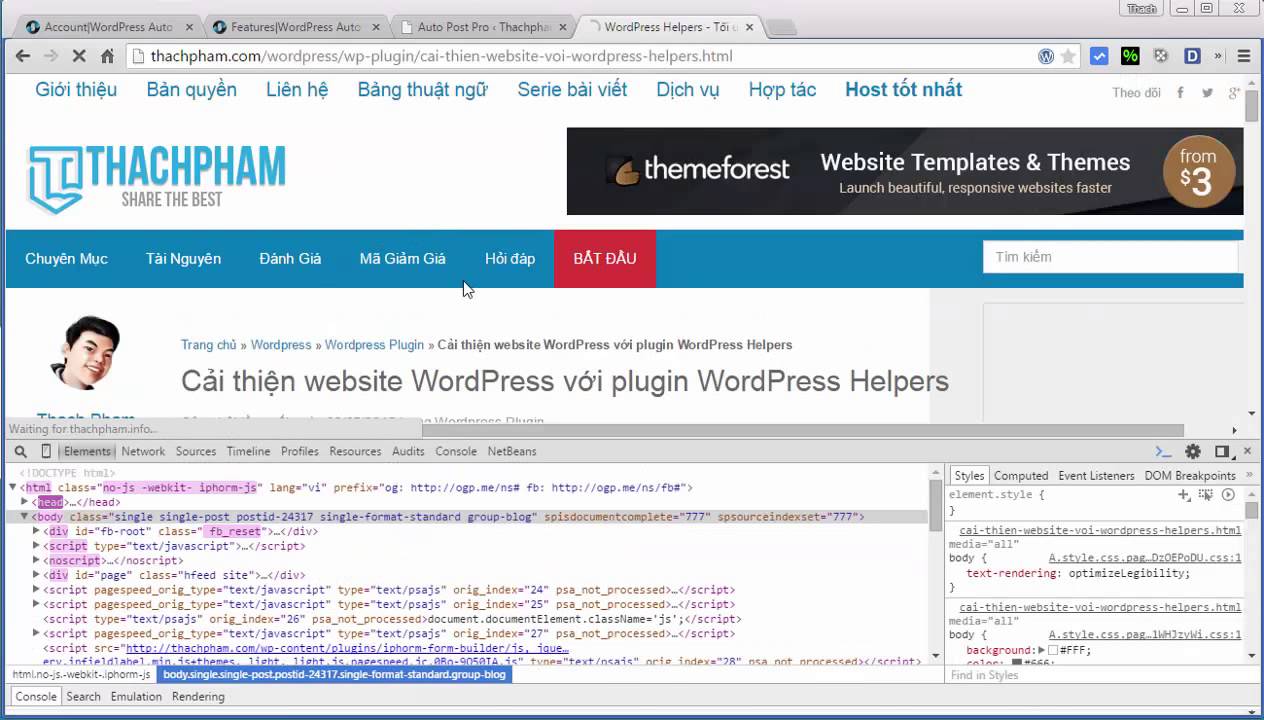Select body breadcrumb in DevTools path
Image resolution: width=1264 pixels, height=720 pixels.
334,675
